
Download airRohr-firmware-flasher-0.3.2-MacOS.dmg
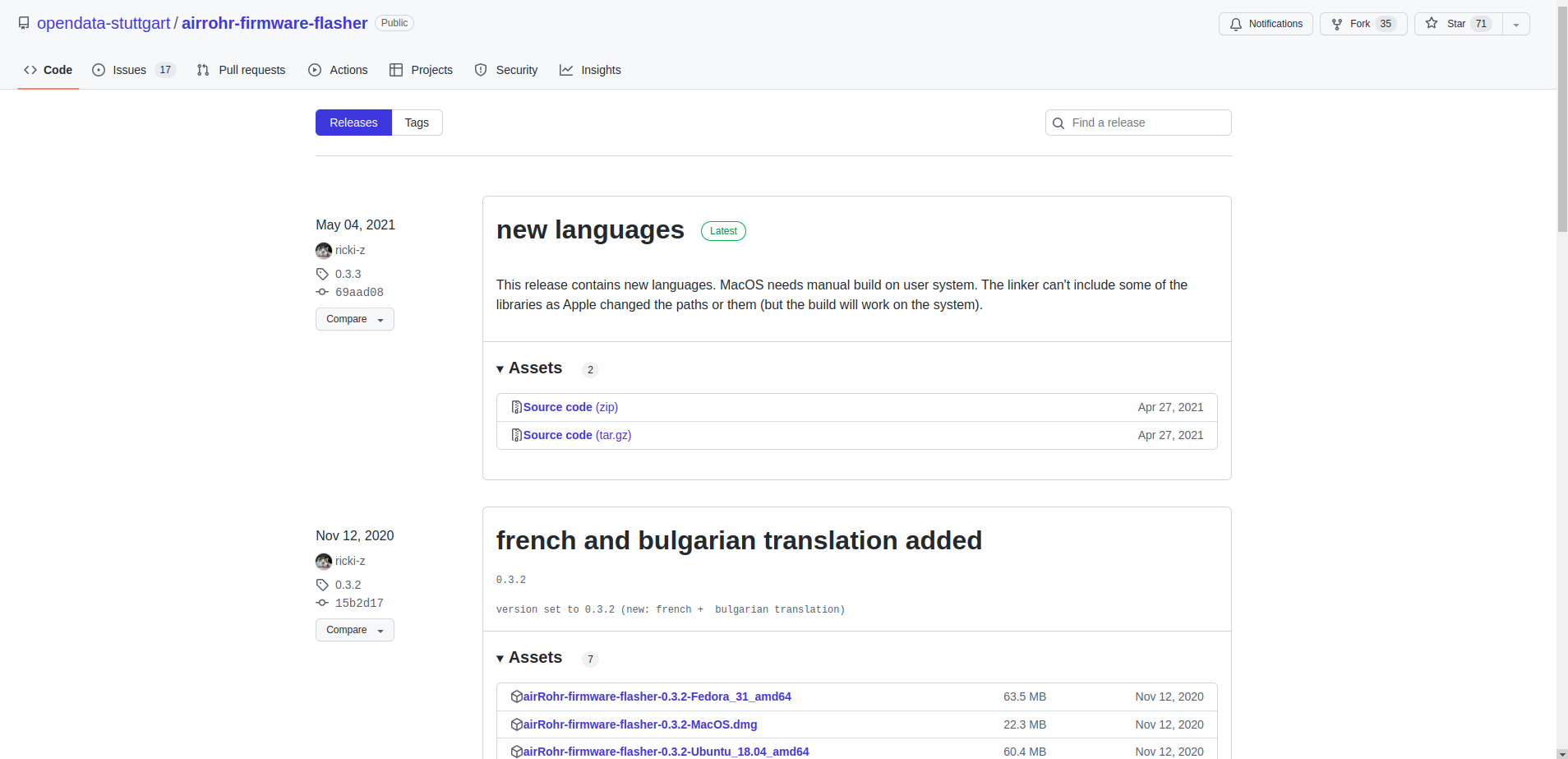[640, 724]
